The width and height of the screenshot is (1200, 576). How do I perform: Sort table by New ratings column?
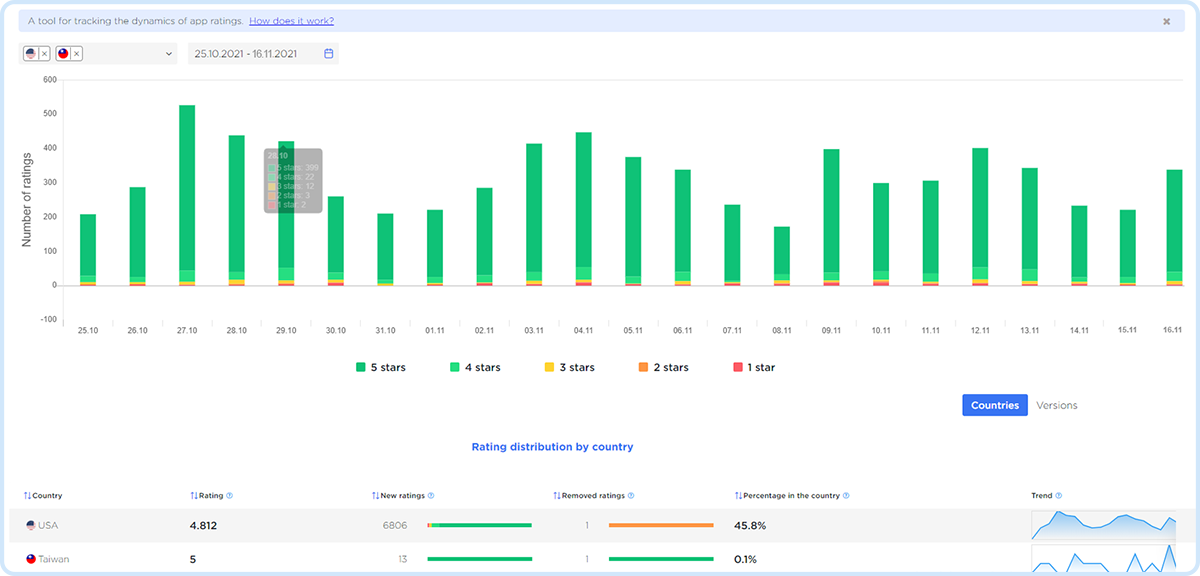pyautogui.click(x=397, y=495)
